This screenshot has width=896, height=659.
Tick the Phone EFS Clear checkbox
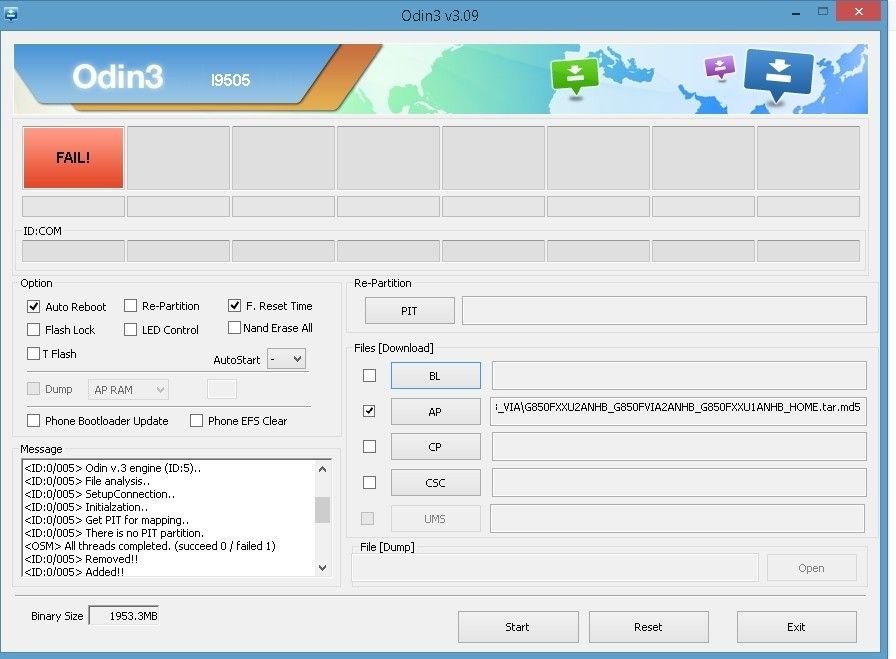[x=197, y=421]
